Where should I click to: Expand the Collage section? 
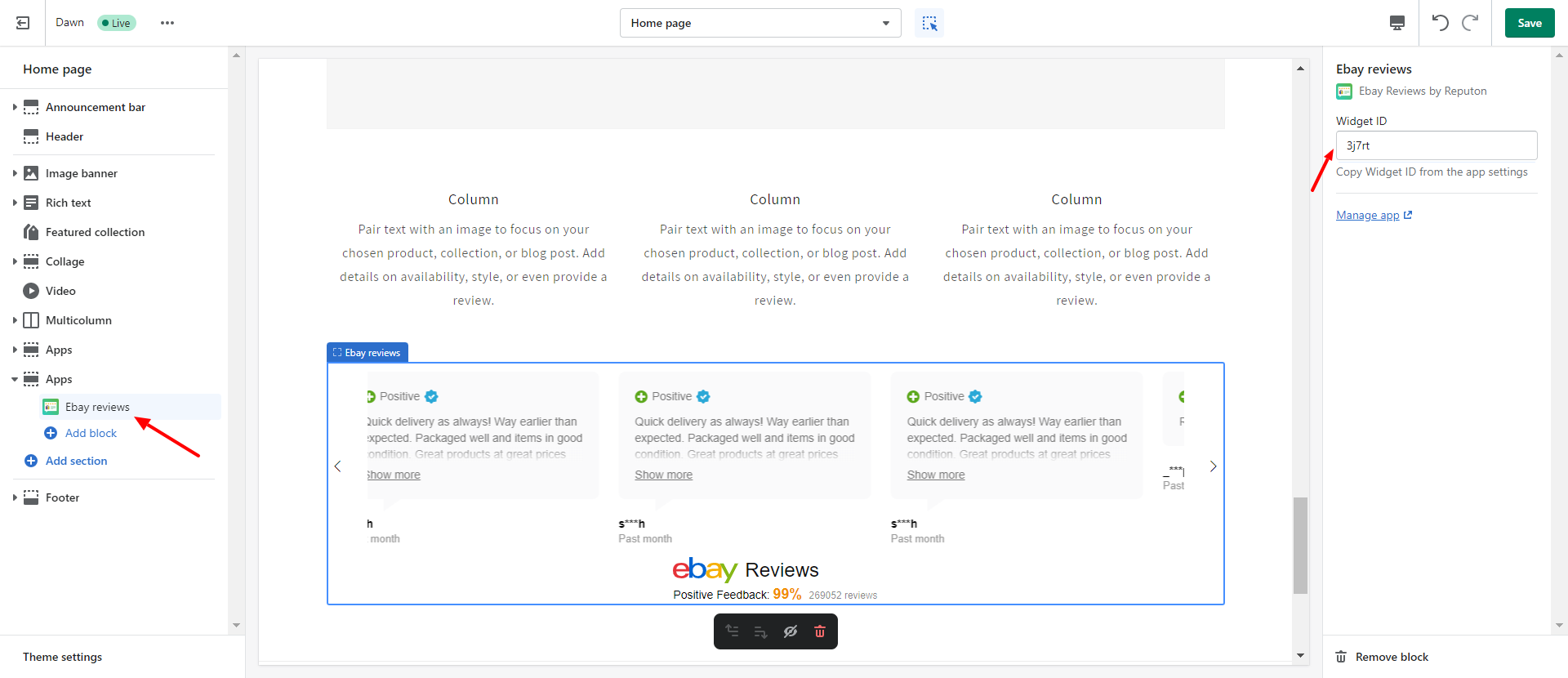coord(15,261)
